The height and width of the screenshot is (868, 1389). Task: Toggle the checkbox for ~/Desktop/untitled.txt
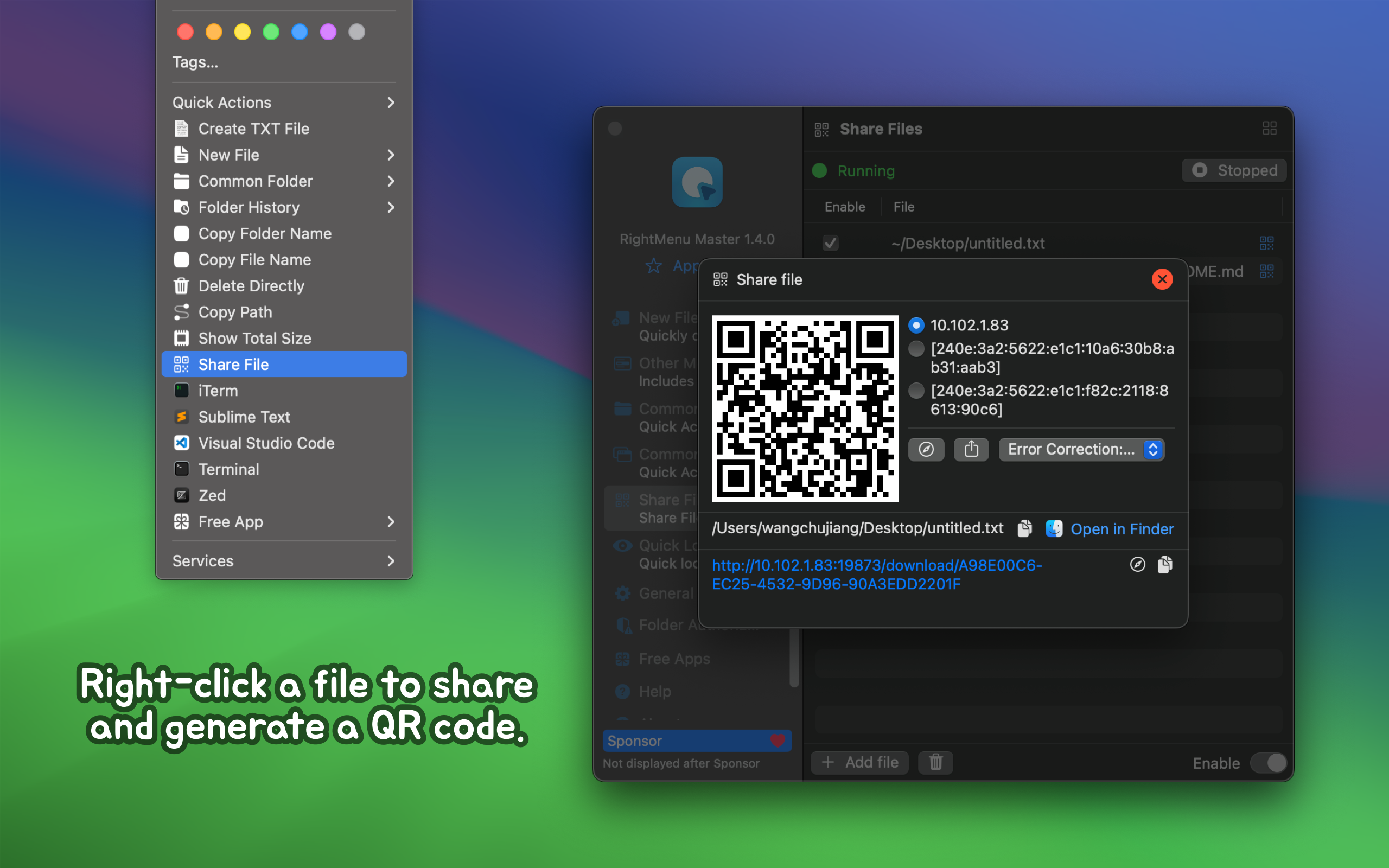pos(830,244)
